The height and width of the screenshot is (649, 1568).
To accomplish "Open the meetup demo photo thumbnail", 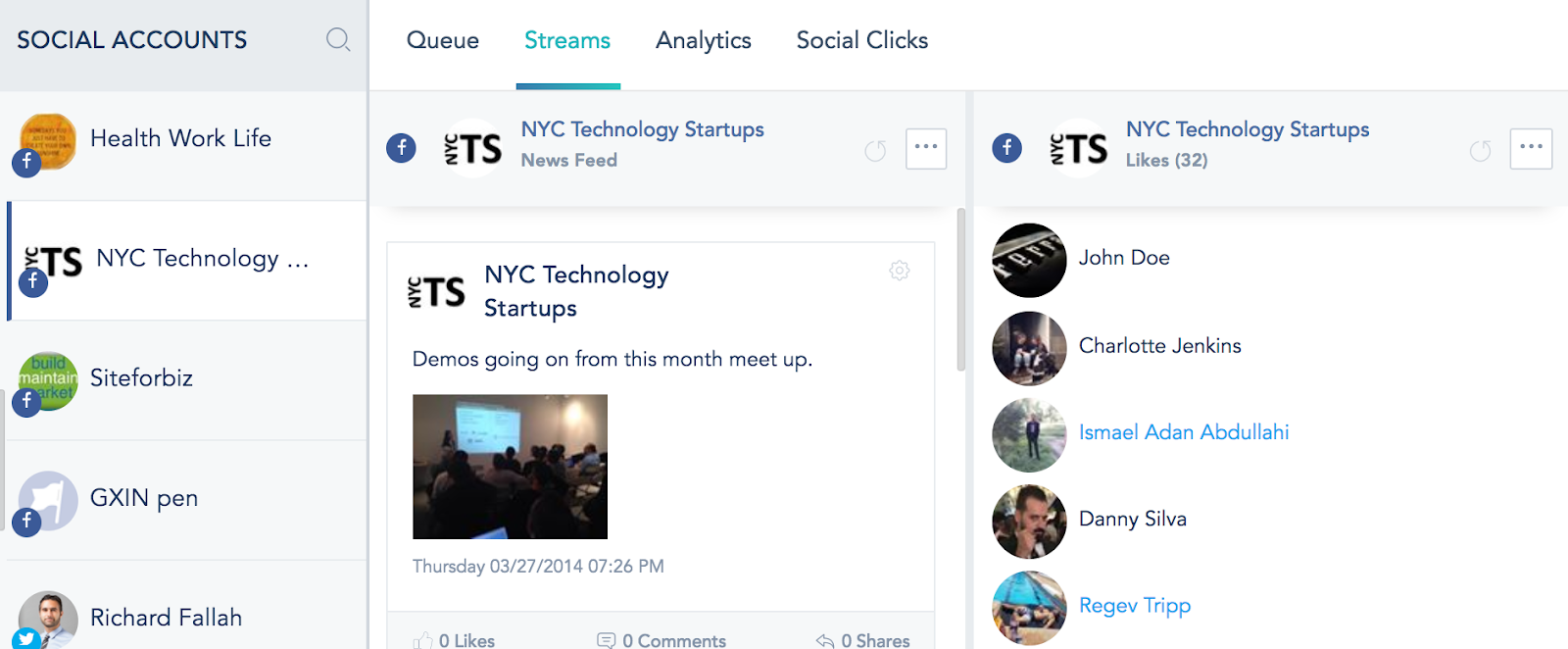I will pos(510,467).
